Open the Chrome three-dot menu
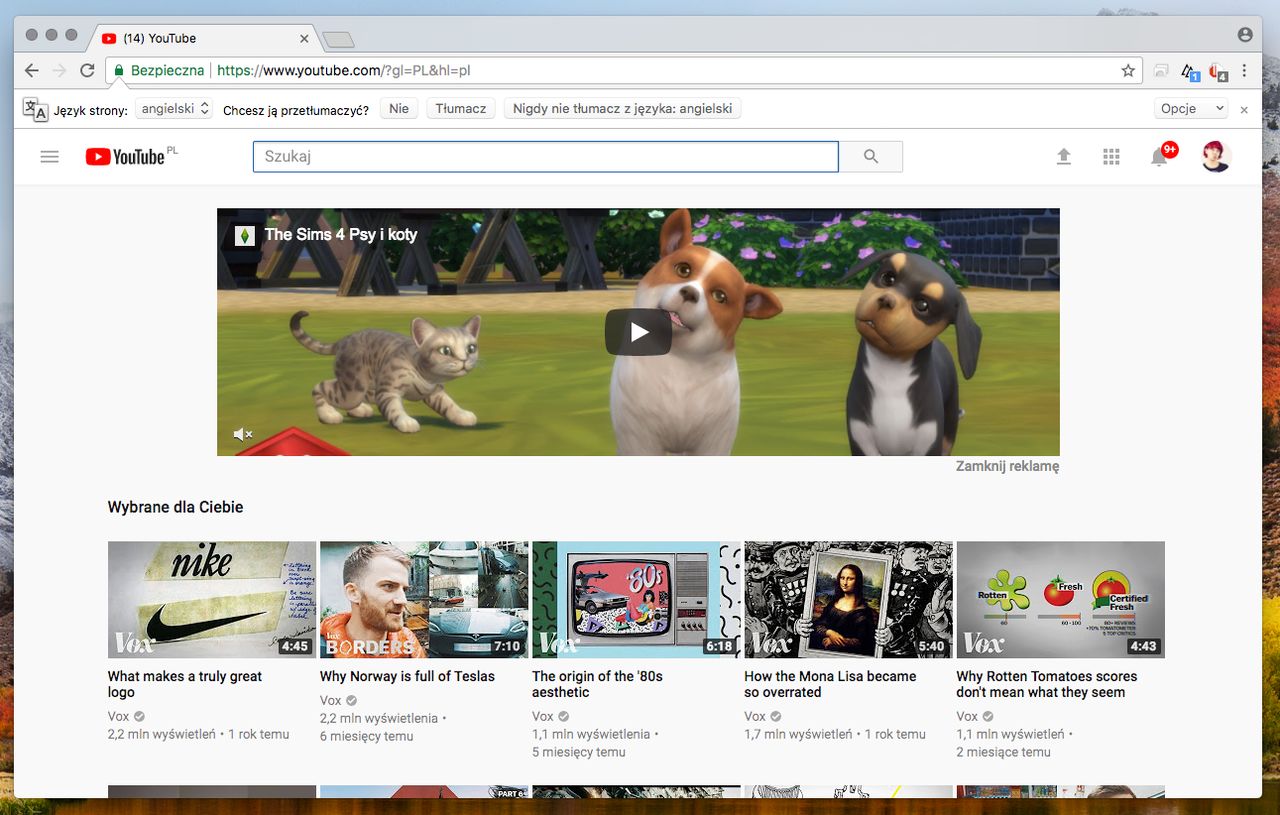This screenshot has width=1280, height=815. [1244, 71]
